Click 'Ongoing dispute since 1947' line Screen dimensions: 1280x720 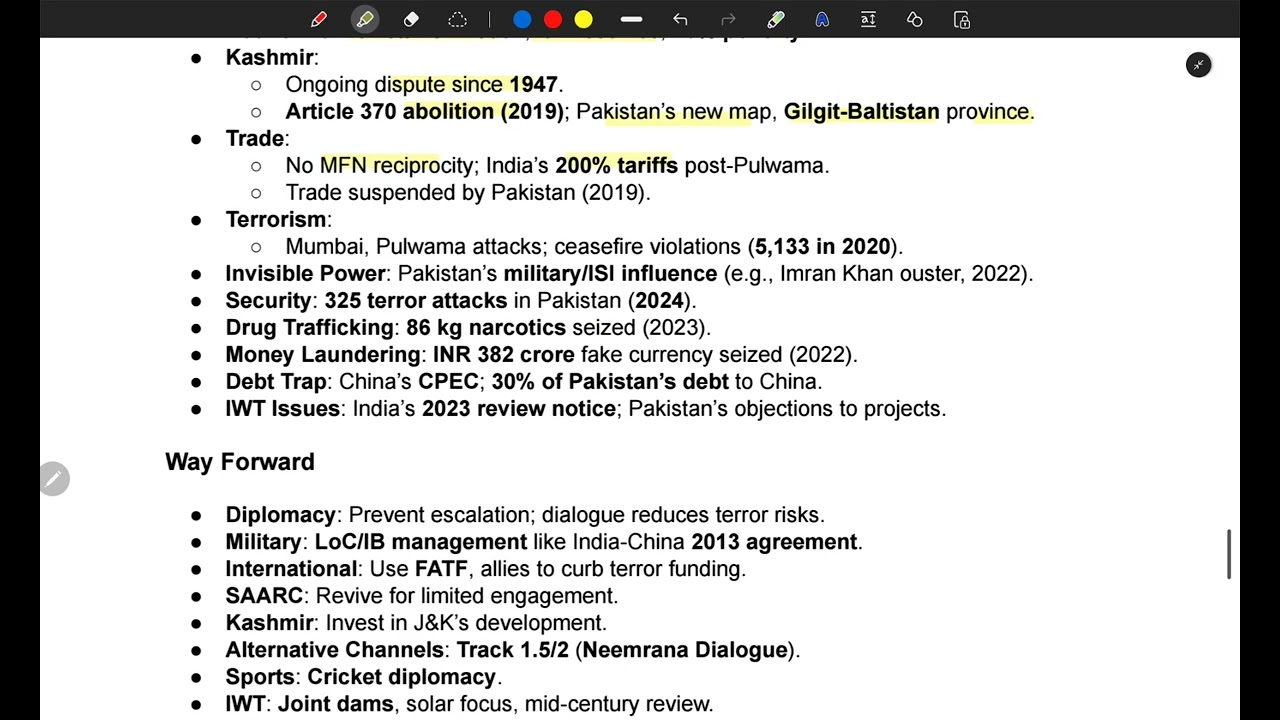click(424, 85)
